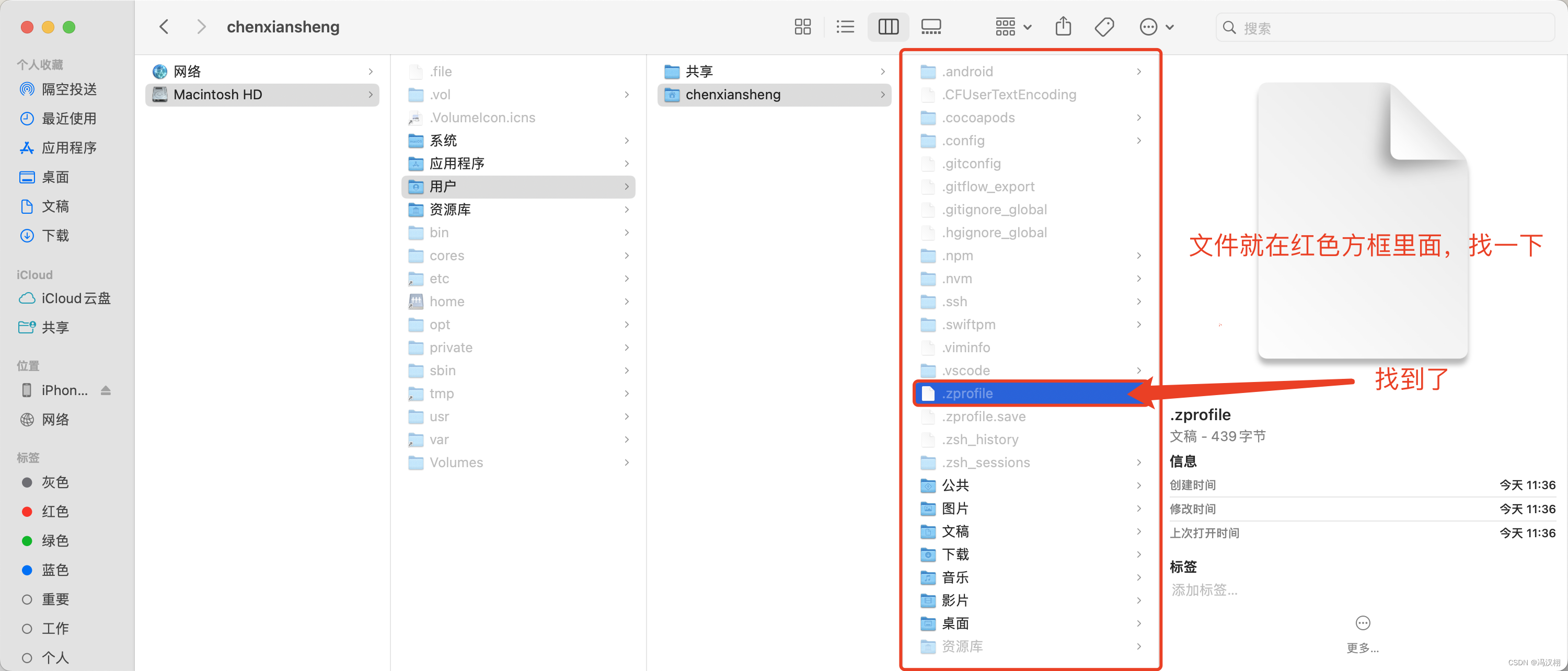Image resolution: width=1568 pixels, height=671 pixels.
Task: Go forward with the right chevron button
Action: point(201,27)
